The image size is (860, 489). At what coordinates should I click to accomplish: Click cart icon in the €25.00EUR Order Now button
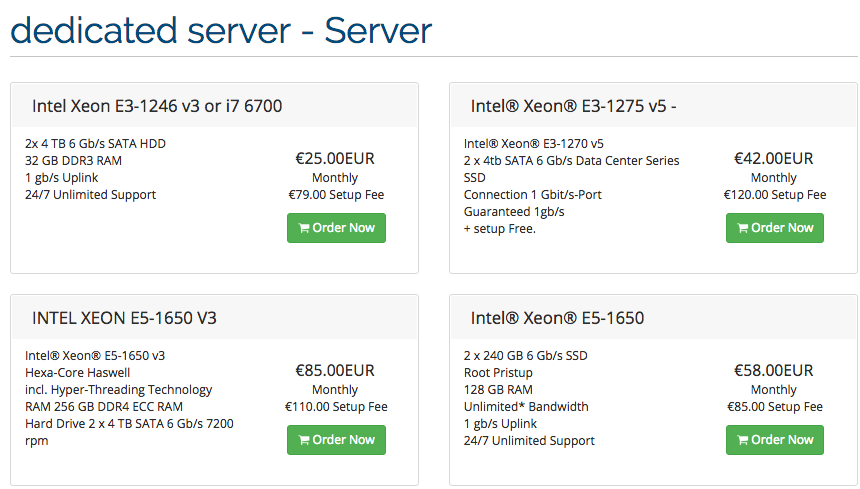[x=304, y=228]
